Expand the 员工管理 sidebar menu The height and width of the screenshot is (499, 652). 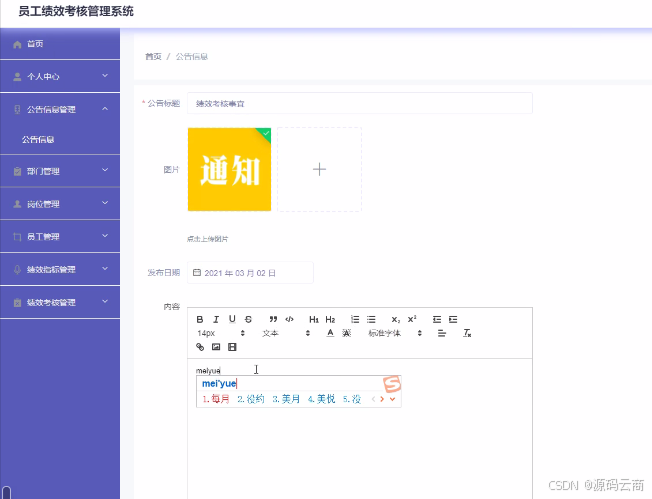tap(60, 237)
